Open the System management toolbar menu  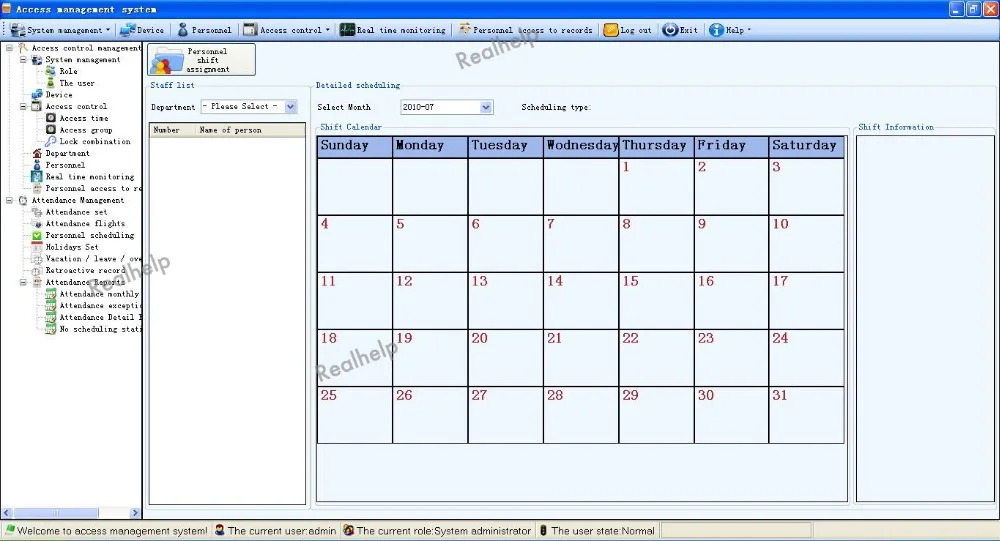(x=61, y=30)
